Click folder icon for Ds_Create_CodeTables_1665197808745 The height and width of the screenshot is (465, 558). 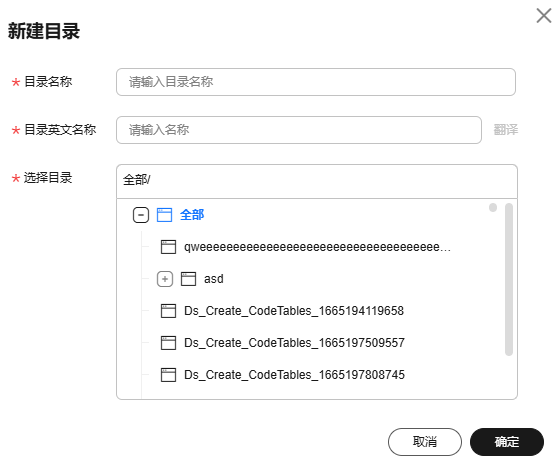(x=168, y=375)
